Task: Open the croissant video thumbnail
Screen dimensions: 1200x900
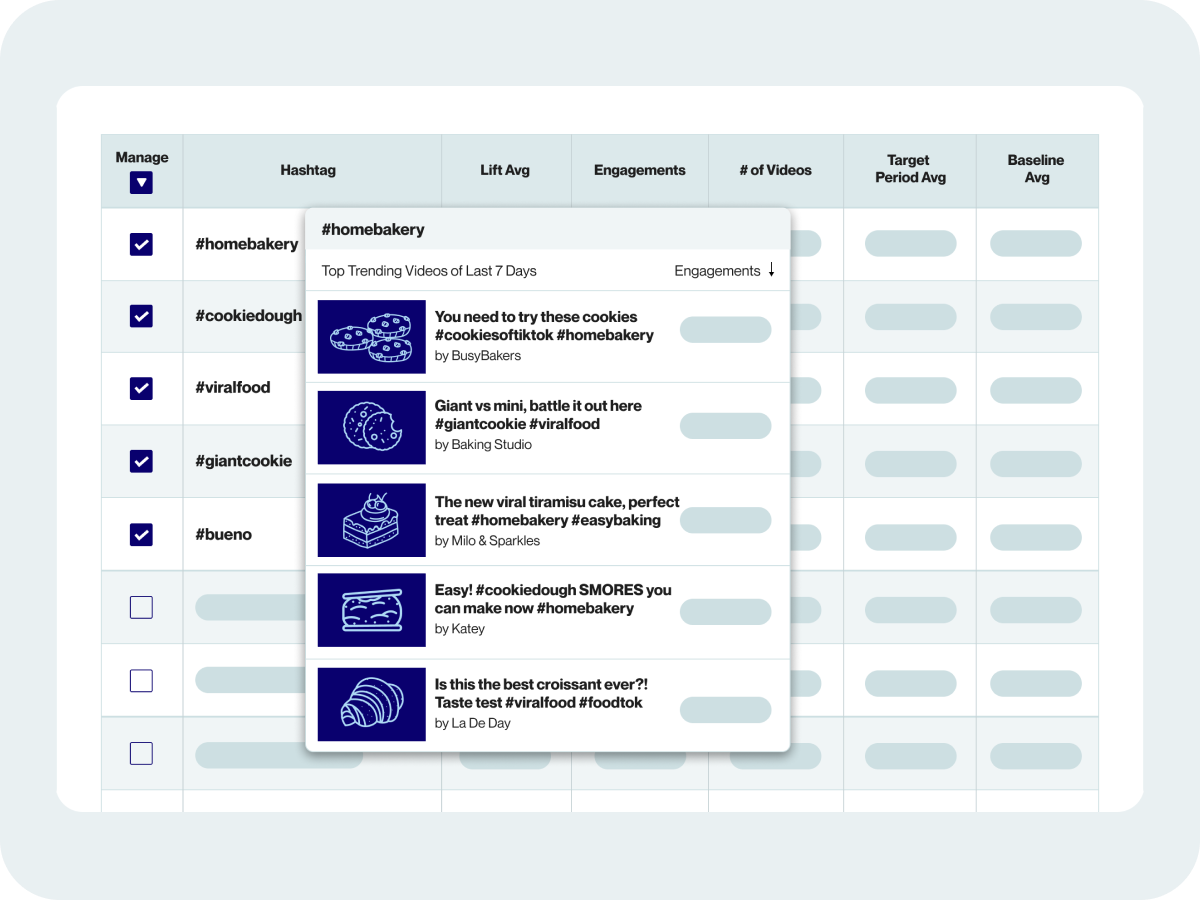Action: (x=371, y=704)
